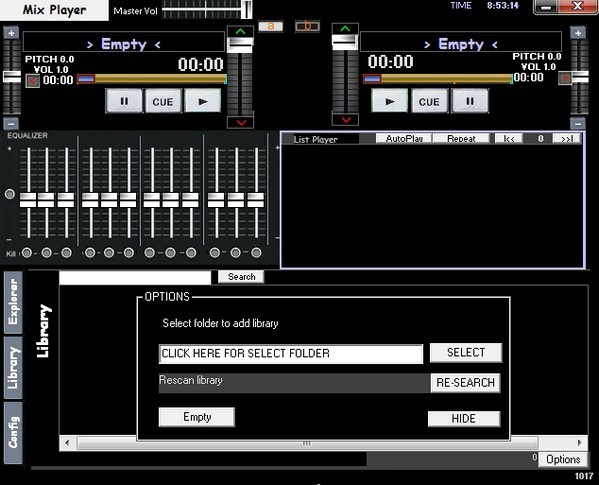Pause the right deck
599x485 pixels.
pos(469,101)
